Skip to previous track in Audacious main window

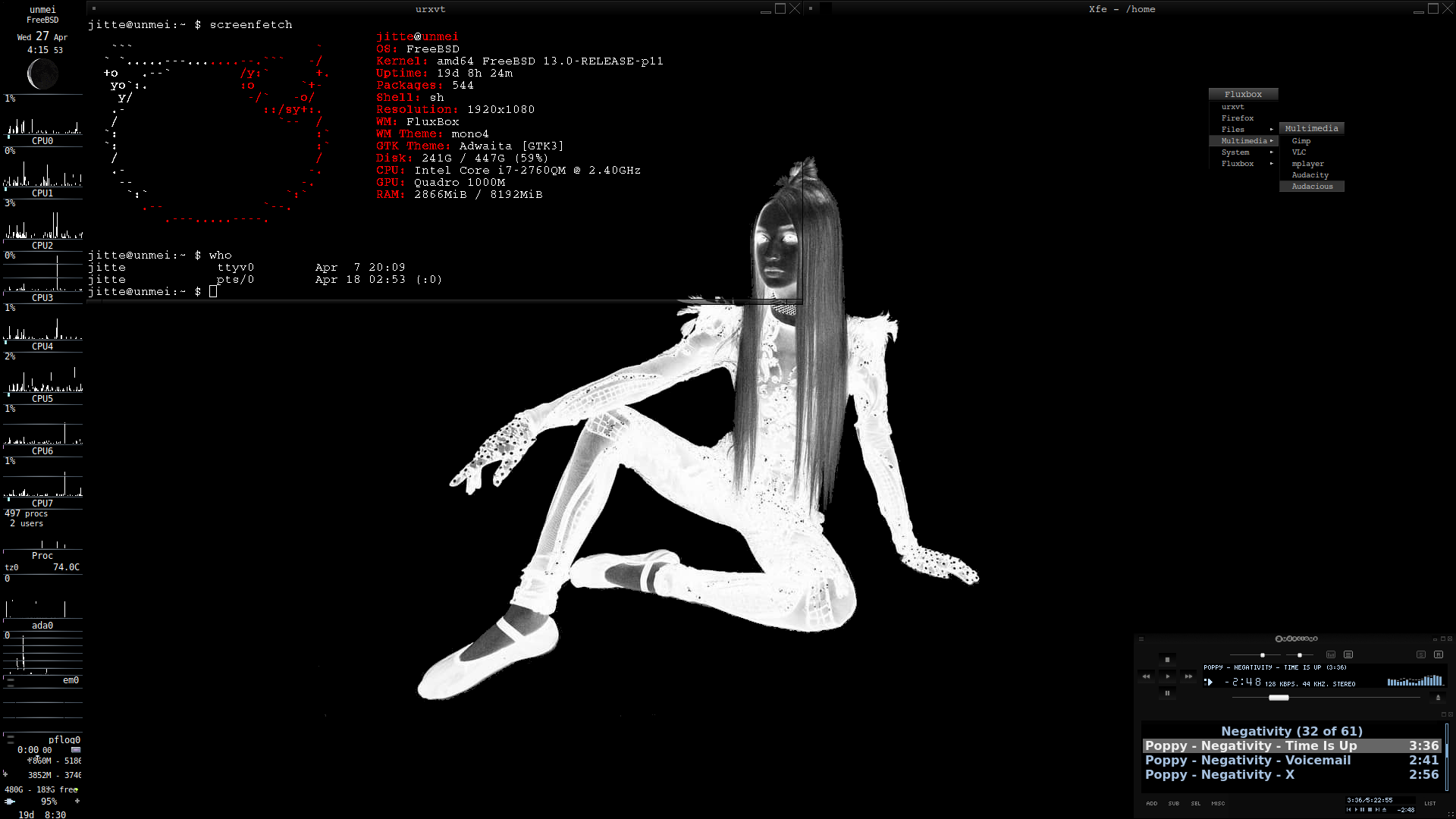pos(1146,676)
